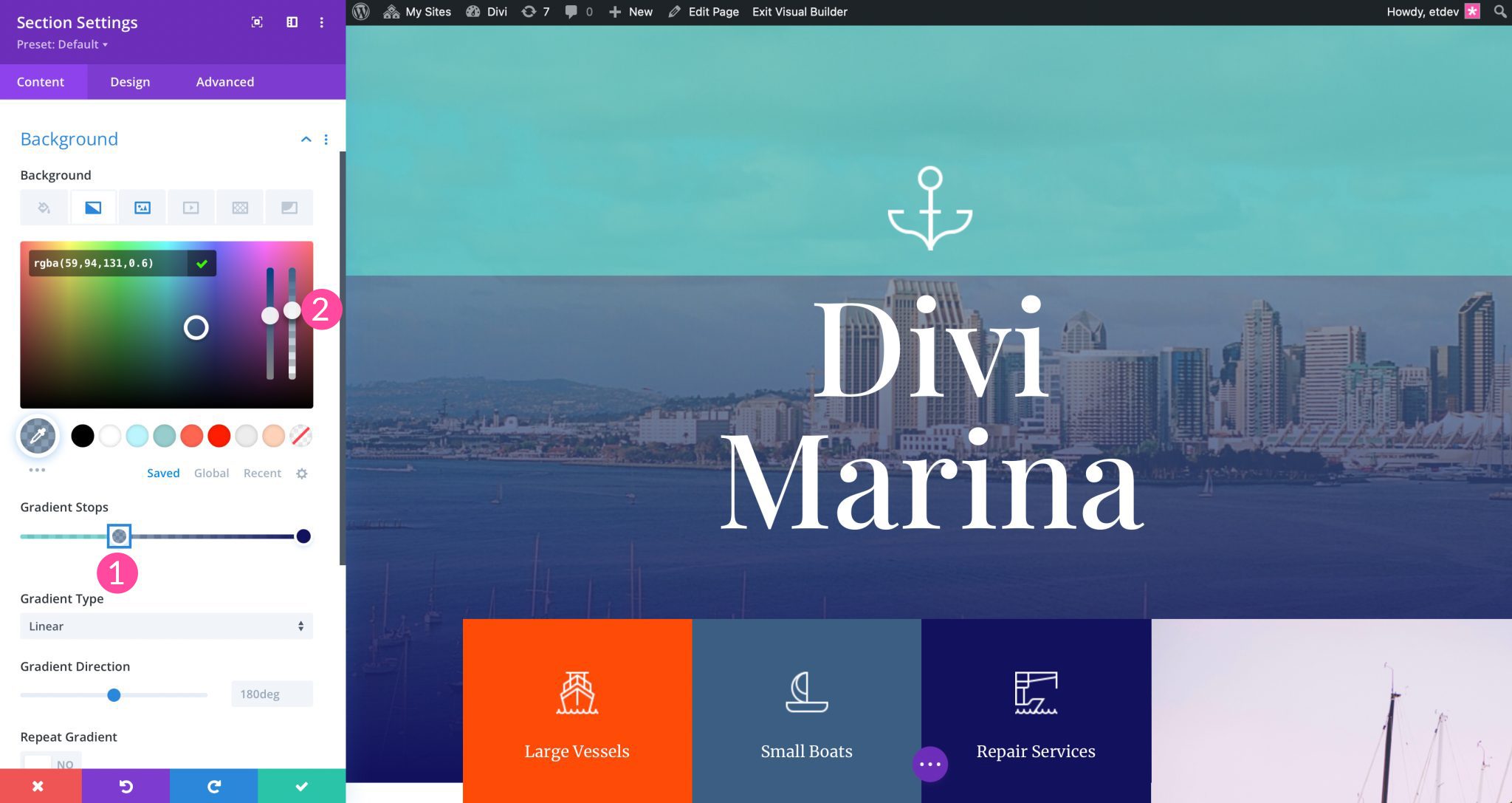Click the gradient background icon

coord(93,207)
